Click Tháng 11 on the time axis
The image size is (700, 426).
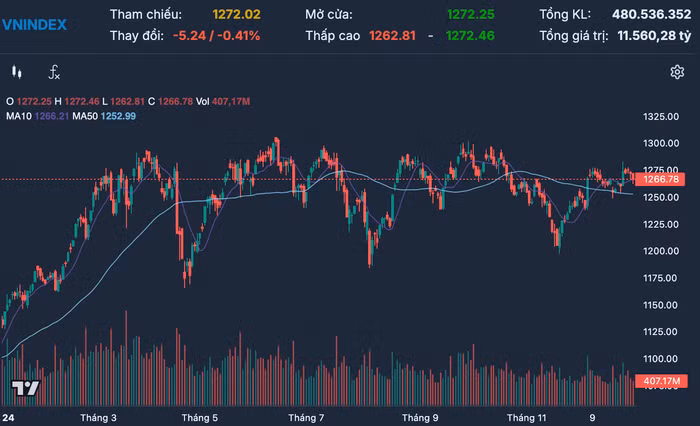coord(526,417)
